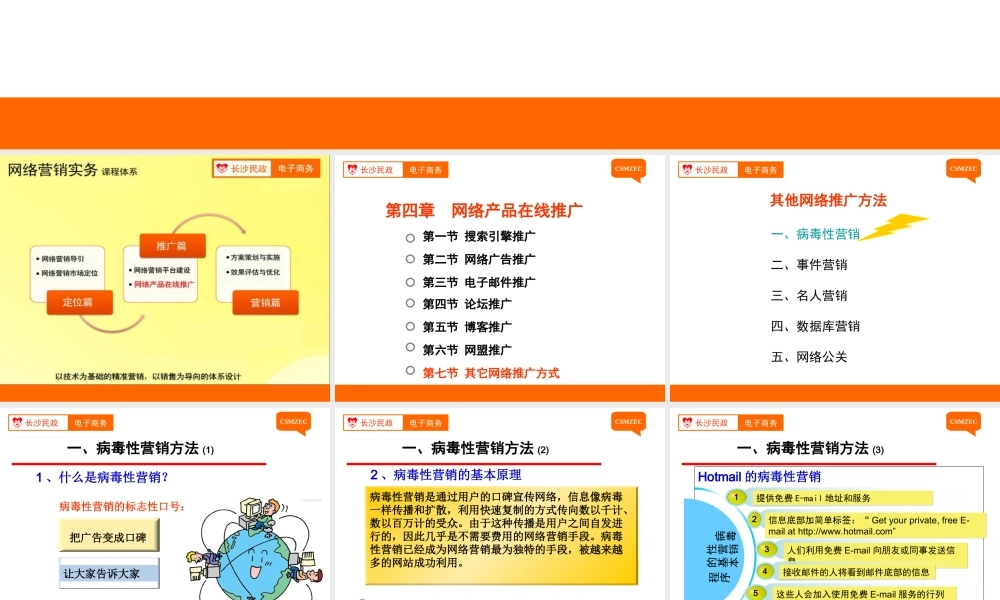
Task: Open the 二、事件营销 list item
Action: coord(809,265)
